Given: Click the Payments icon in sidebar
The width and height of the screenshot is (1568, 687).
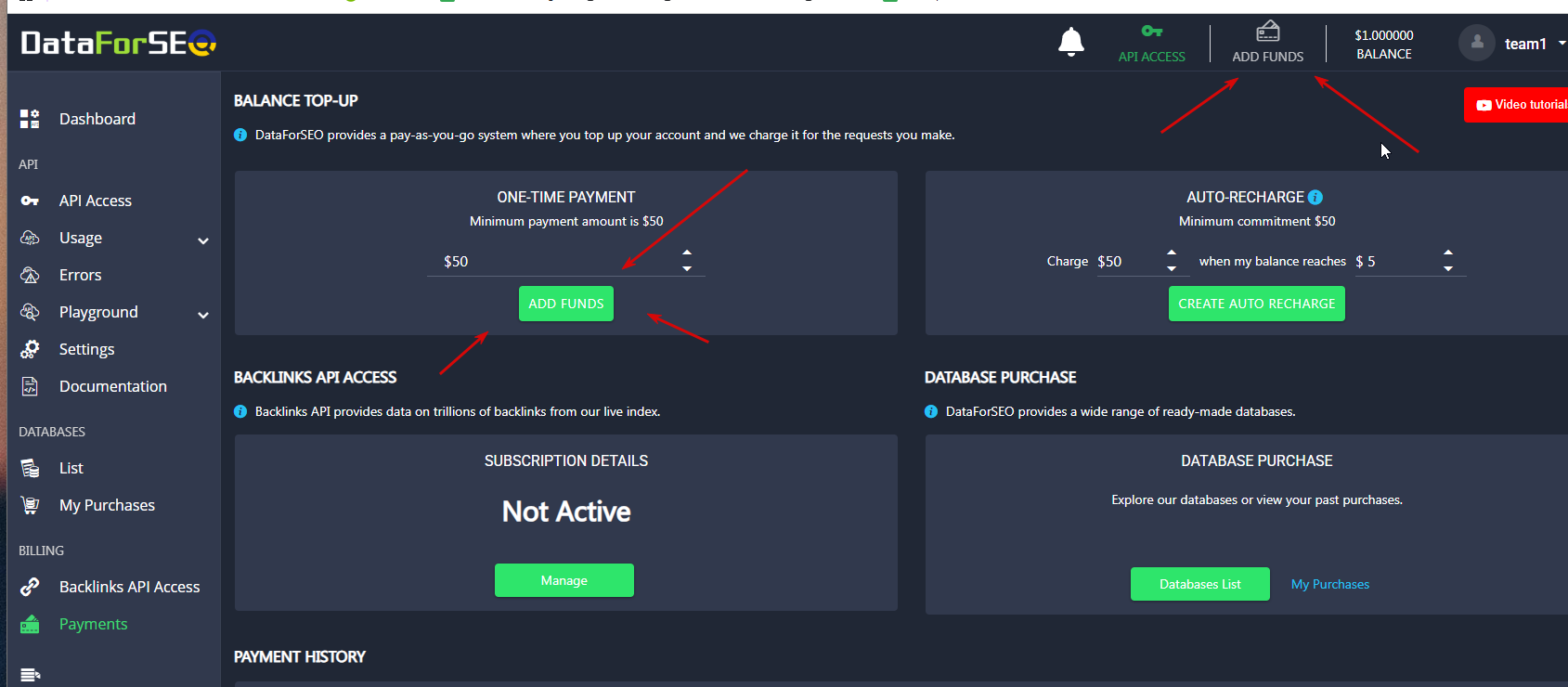Looking at the screenshot, I should coord(30,624).
